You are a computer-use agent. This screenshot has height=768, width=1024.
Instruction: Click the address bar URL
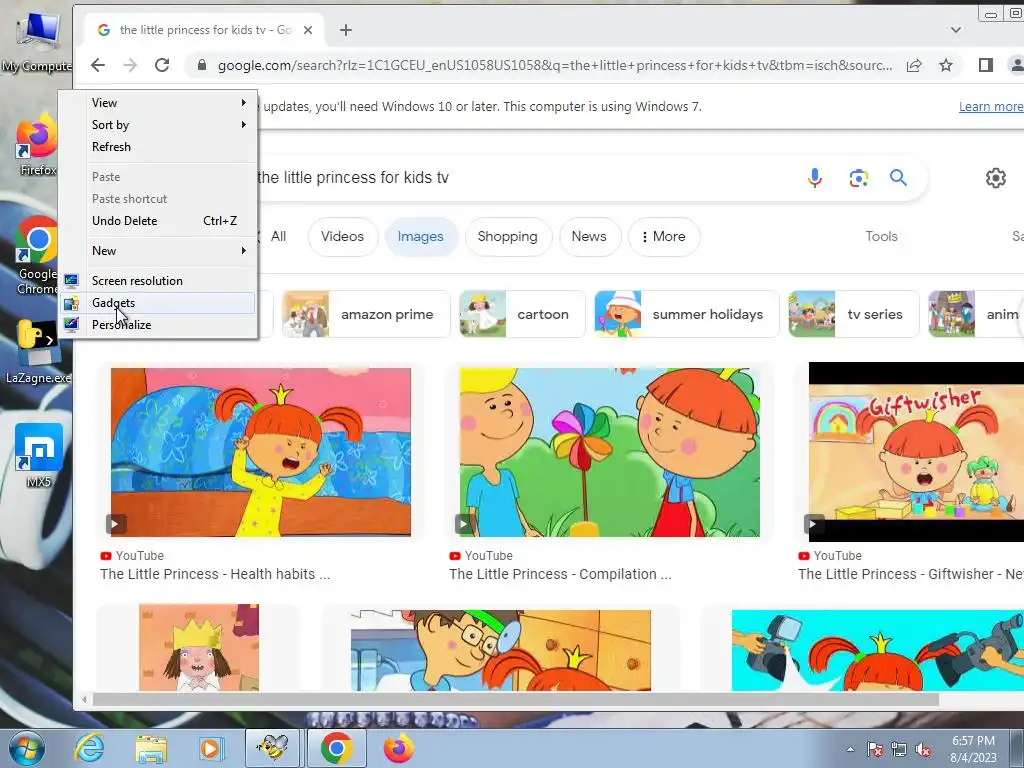click(x=554, y=65)
